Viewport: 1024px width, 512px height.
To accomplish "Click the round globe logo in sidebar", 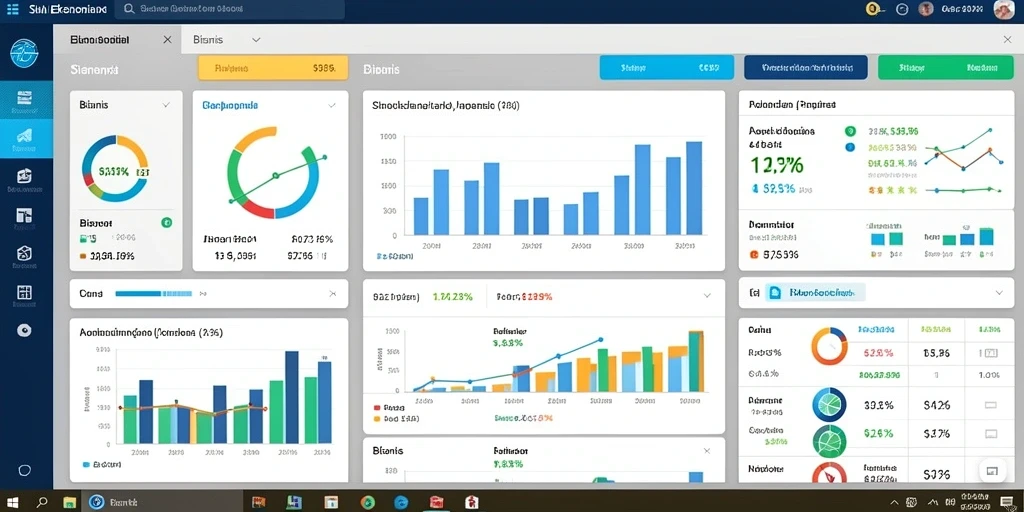I will 25,52.
